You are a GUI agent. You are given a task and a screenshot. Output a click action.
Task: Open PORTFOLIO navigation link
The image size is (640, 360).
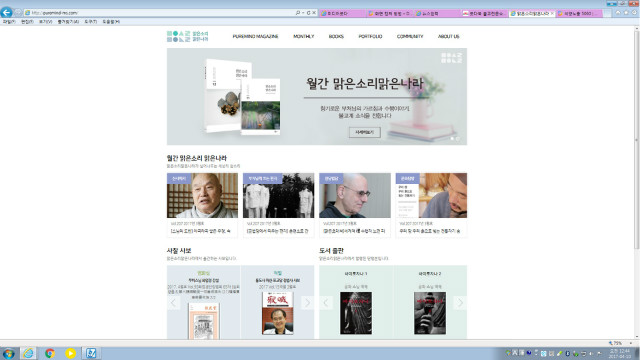371,36
